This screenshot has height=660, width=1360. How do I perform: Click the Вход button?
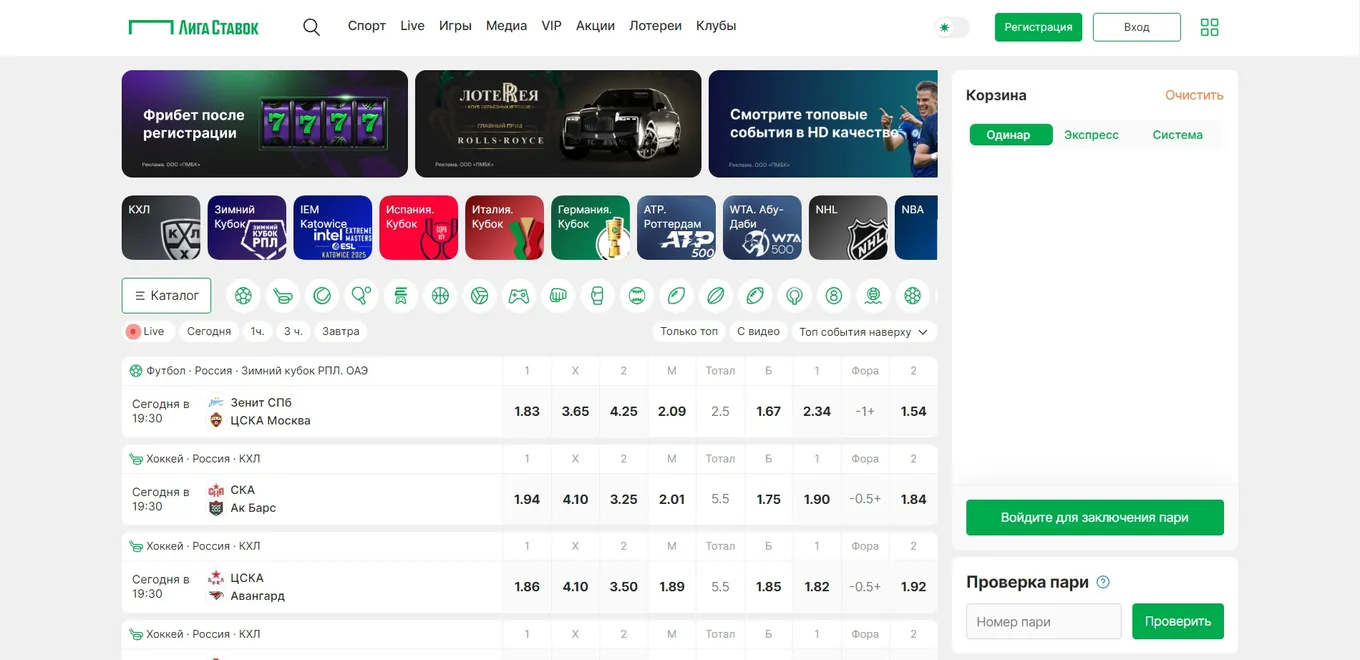click(1137, 27)
